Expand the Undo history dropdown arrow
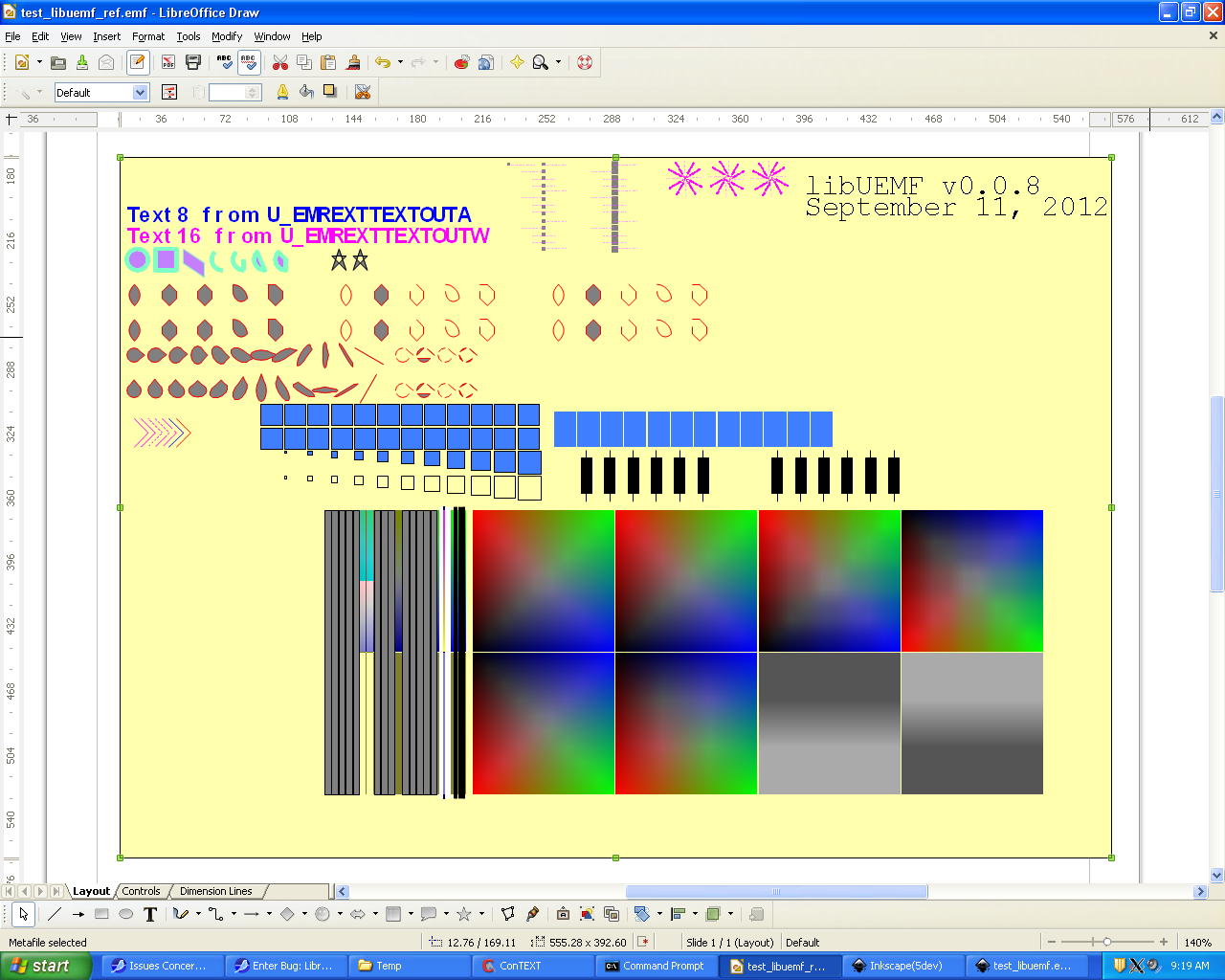The image size is (1225, 980). coord(400,62)
